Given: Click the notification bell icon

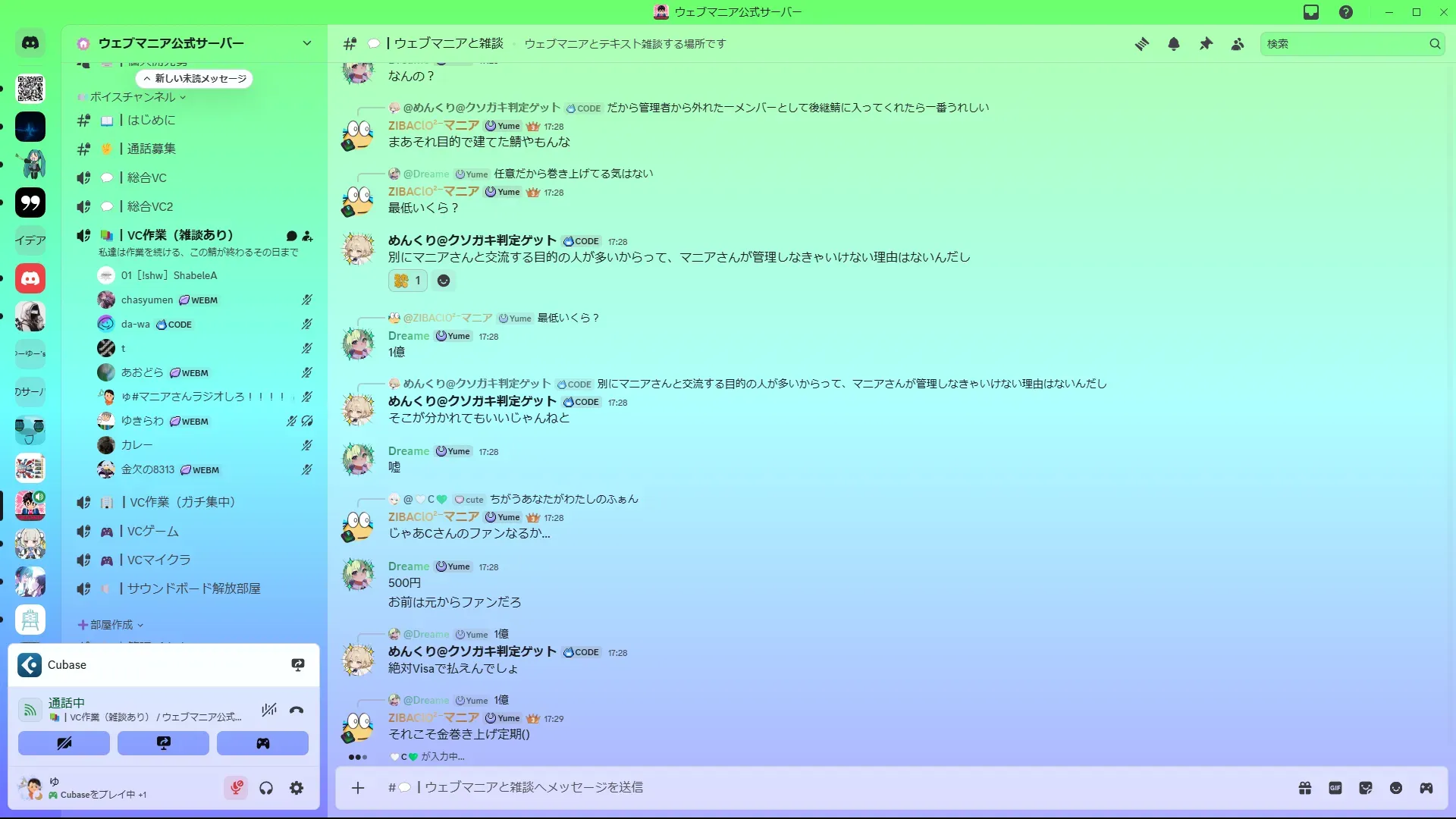Looking at the screenshot, I should pyautogui.click(x=1174, y=44).
